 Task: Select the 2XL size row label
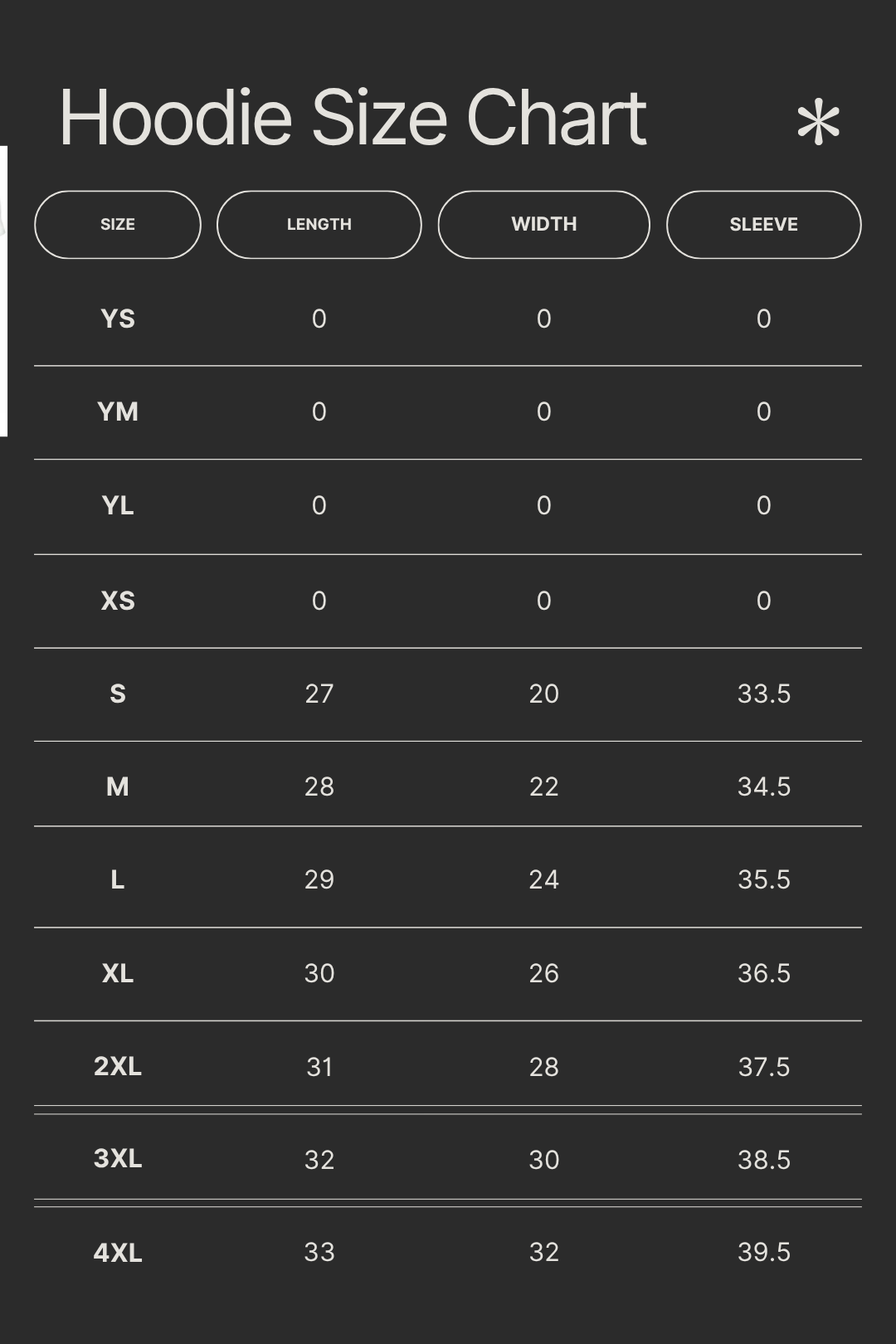118,1066
